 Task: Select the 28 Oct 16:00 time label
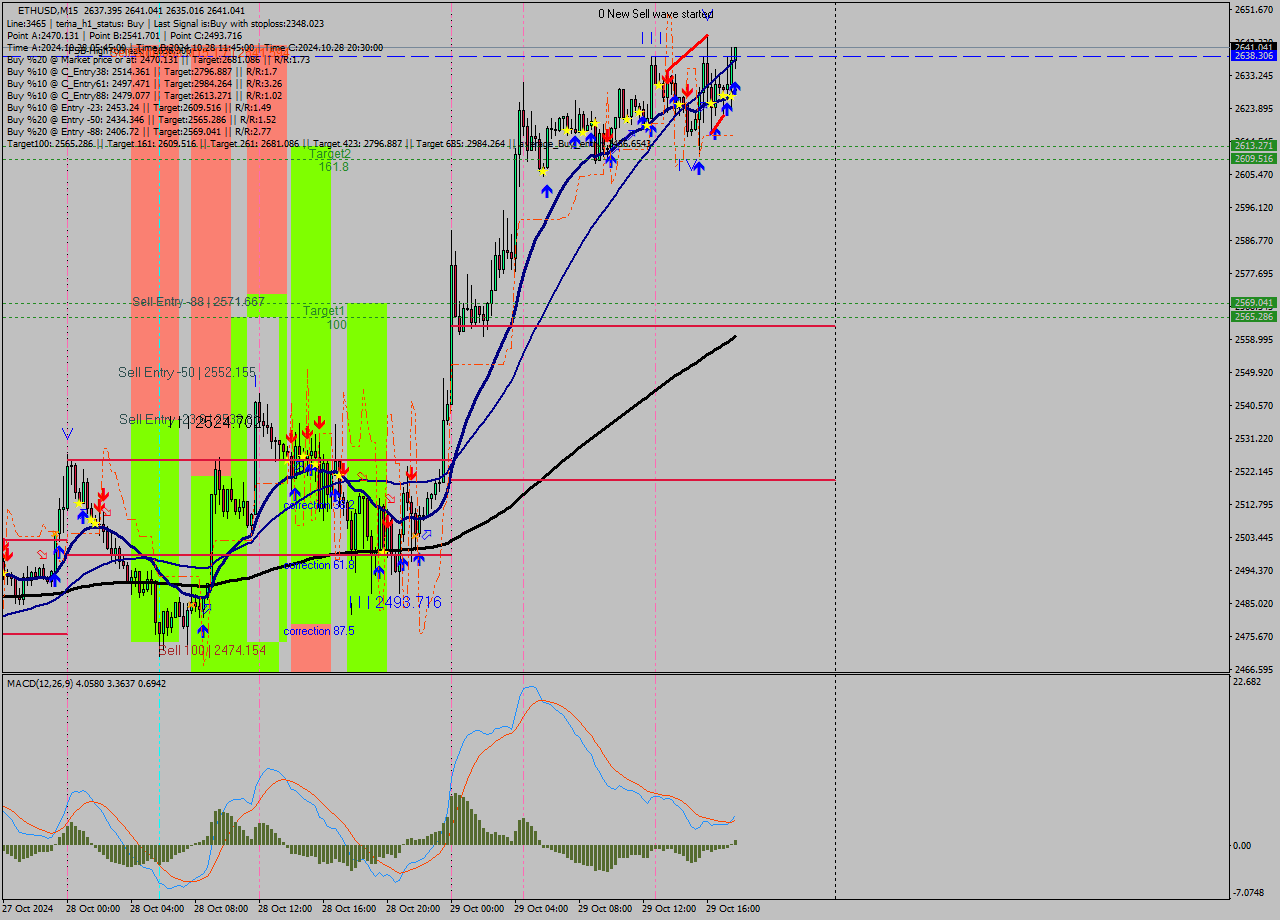pyautogui.click(x=349, y=909)
